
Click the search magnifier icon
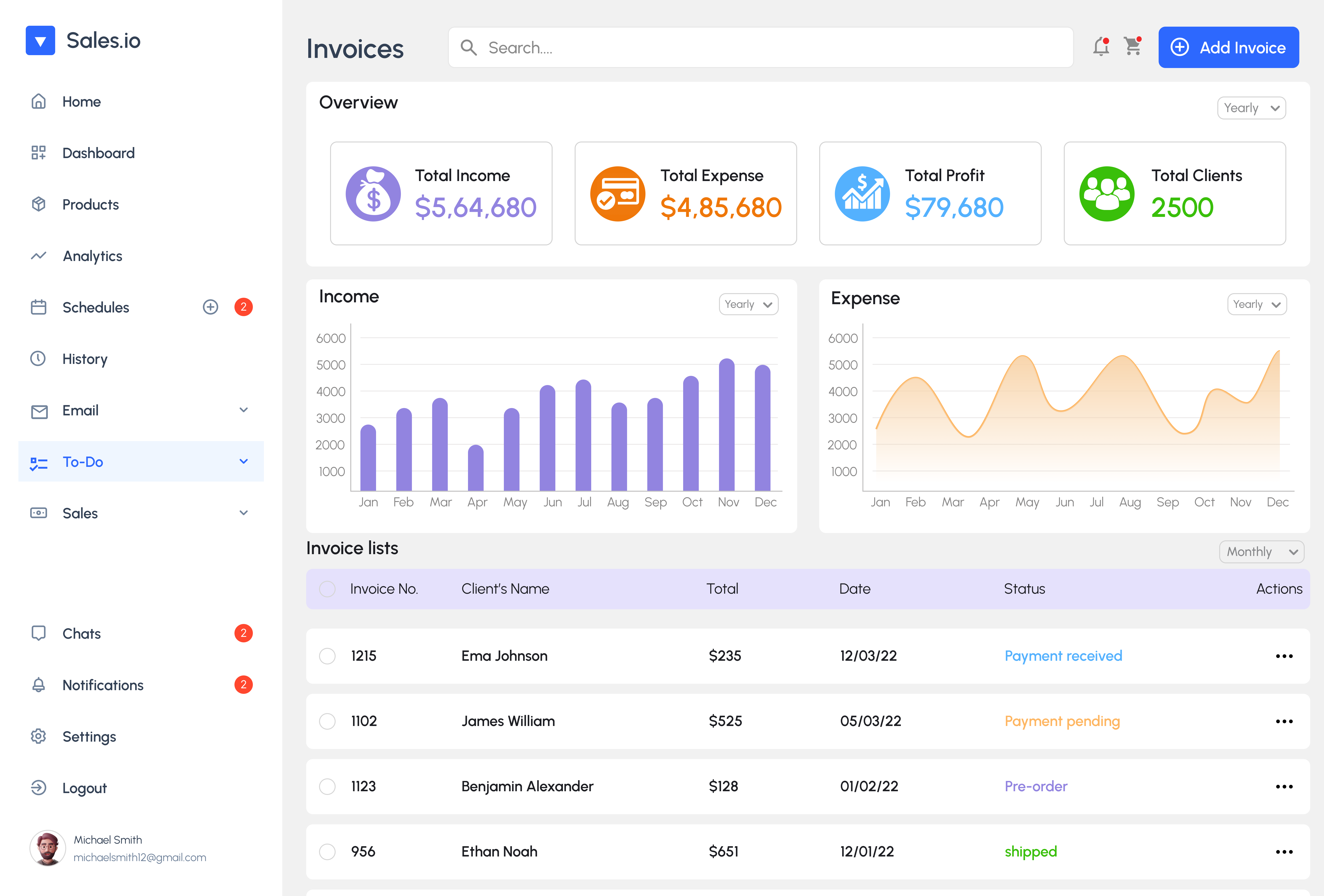pos(468,47)
